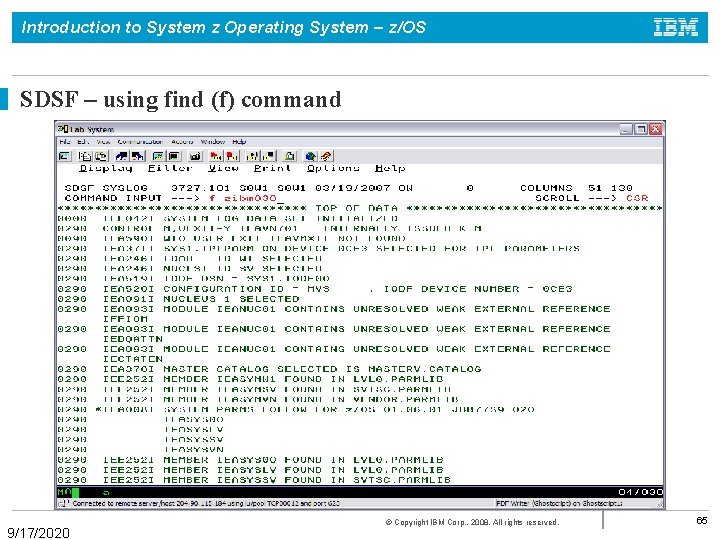Click the orange help index toolbar icon
Image resolution: width=720 pixels, height=540 pixels.
[x=326, y=156]
